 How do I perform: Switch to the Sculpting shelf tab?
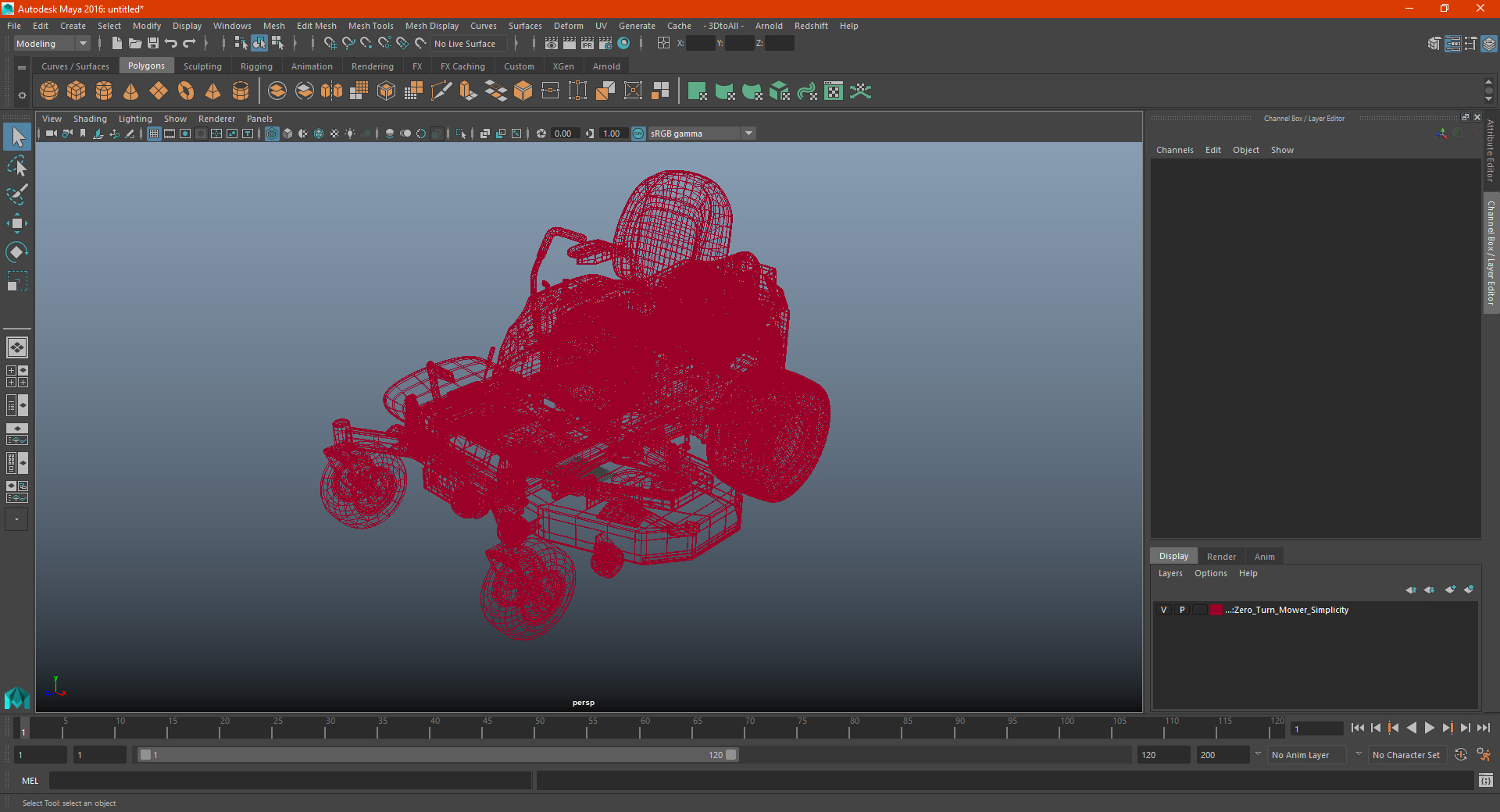pos(202,66)
